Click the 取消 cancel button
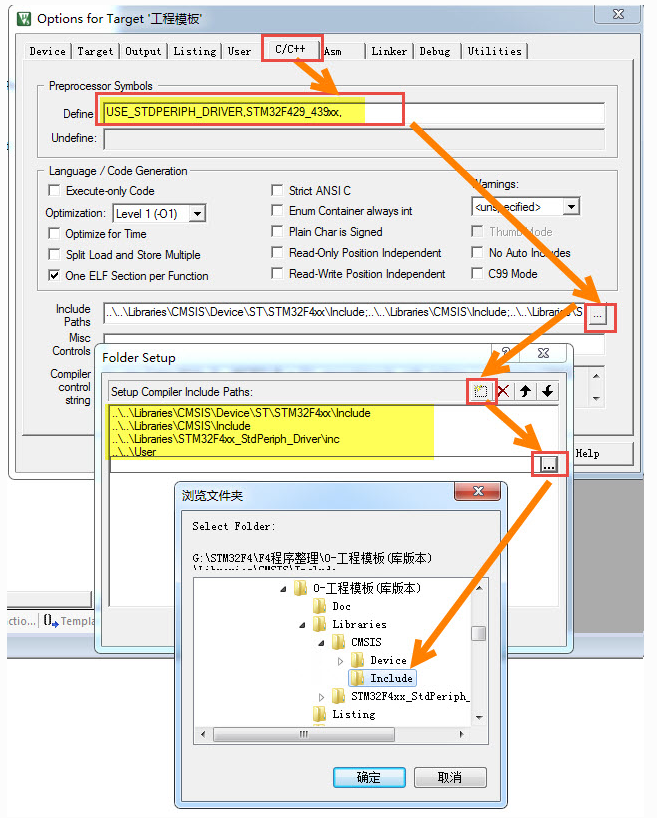 point(449,777)
